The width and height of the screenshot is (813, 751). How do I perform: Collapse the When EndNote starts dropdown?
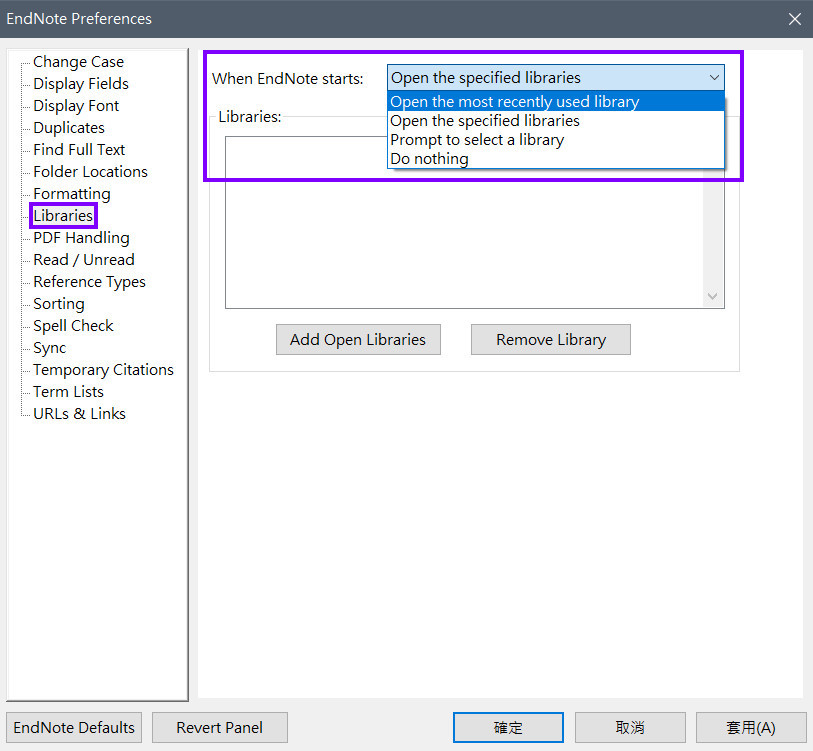tap(714, 78)
